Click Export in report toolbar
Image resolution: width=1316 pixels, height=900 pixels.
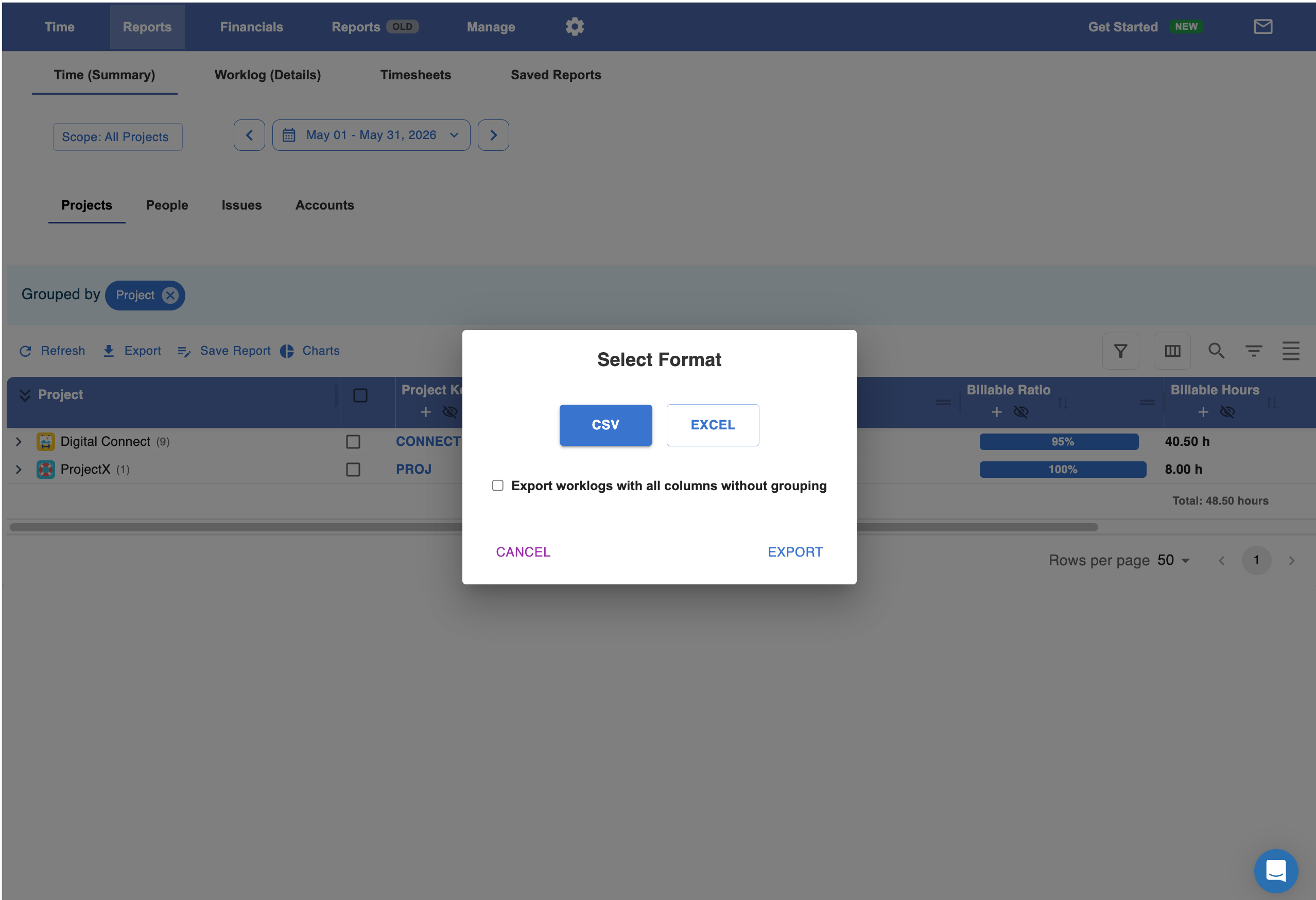coord(131,351)
